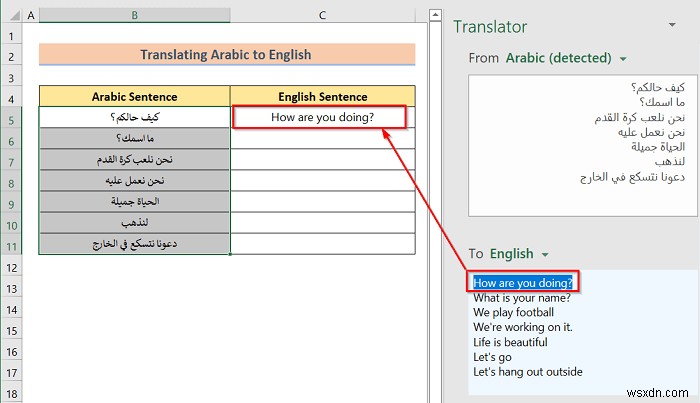Click the Arabic source text input box
The height and width of the screenshot is (403, 700).
click(583, 145)
